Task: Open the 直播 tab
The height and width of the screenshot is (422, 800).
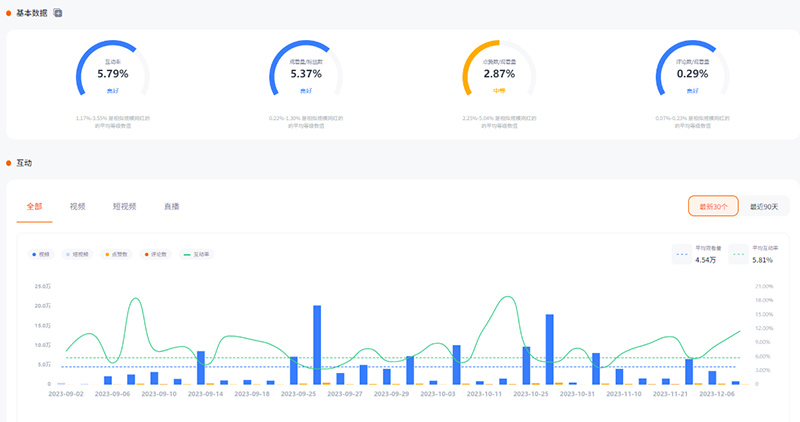Action: 171,206
